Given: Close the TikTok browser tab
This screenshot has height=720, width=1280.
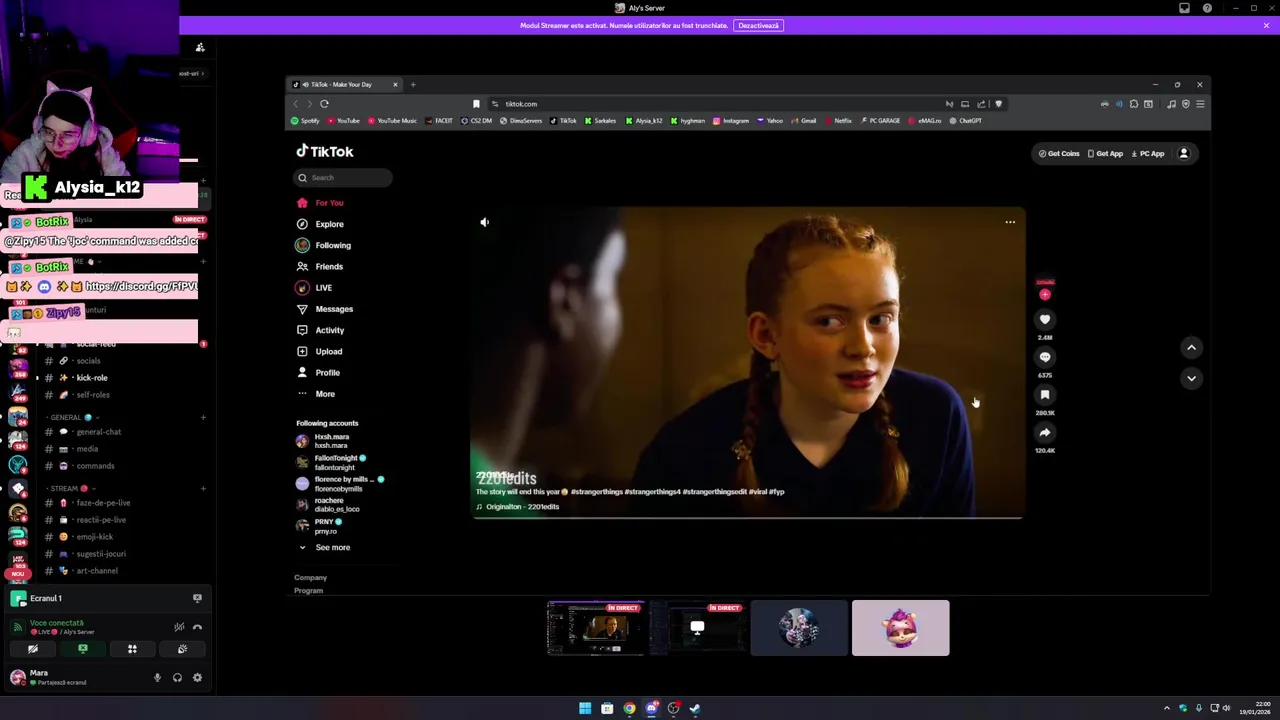Looking at the screenshot, I should 395,84.
